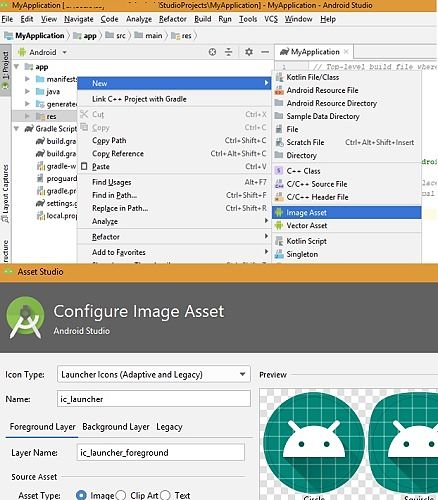Image resolution: width=438 pixels, height=500 pixels.
Task: Open the Layout Captures side tab
Action: click(x=5, y=193)
